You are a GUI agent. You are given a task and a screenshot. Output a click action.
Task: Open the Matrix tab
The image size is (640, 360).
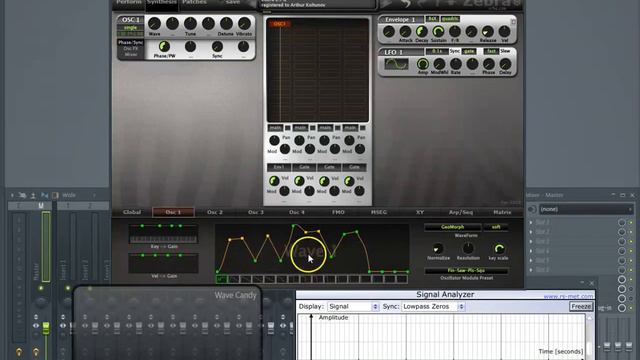[502, 212]
